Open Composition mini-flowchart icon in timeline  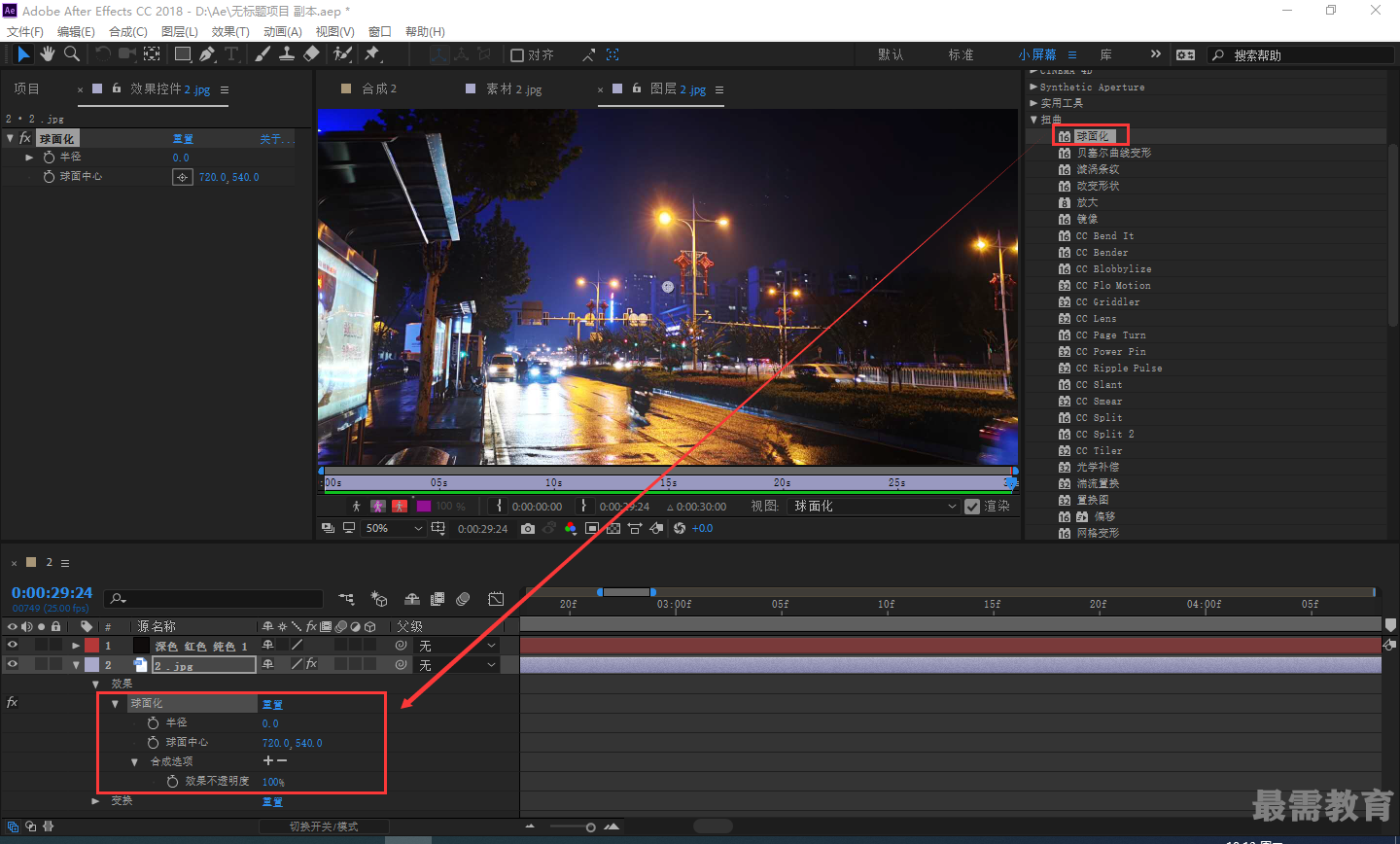point(346,599)
